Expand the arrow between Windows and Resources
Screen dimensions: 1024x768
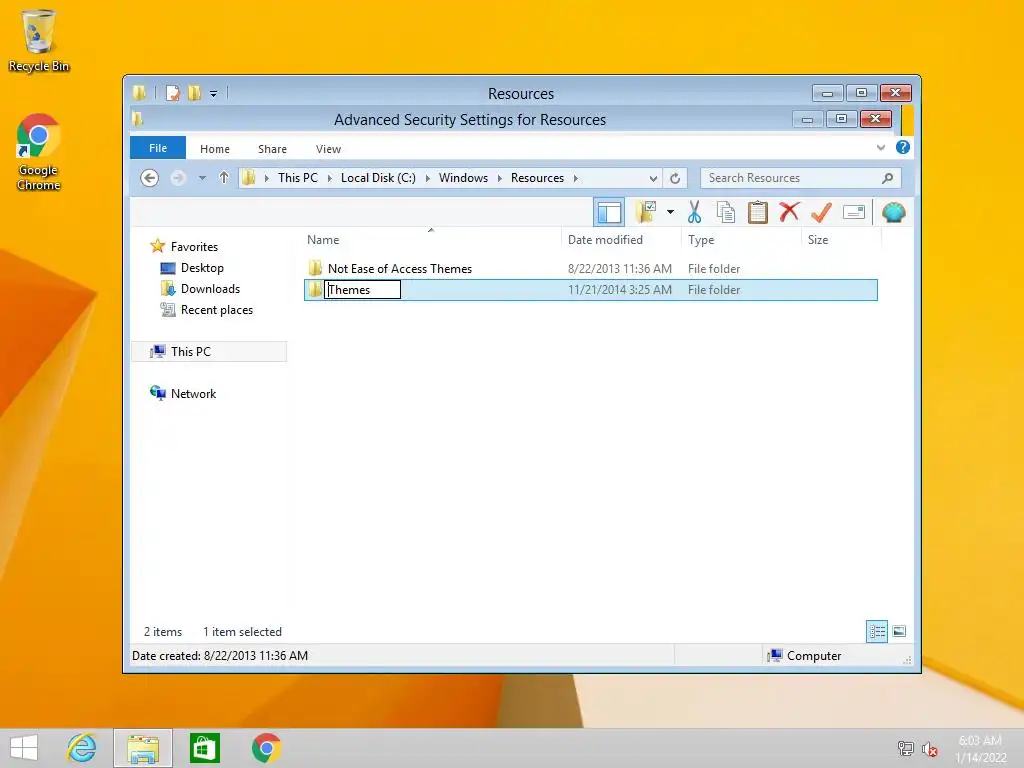(x=500, y=178)
